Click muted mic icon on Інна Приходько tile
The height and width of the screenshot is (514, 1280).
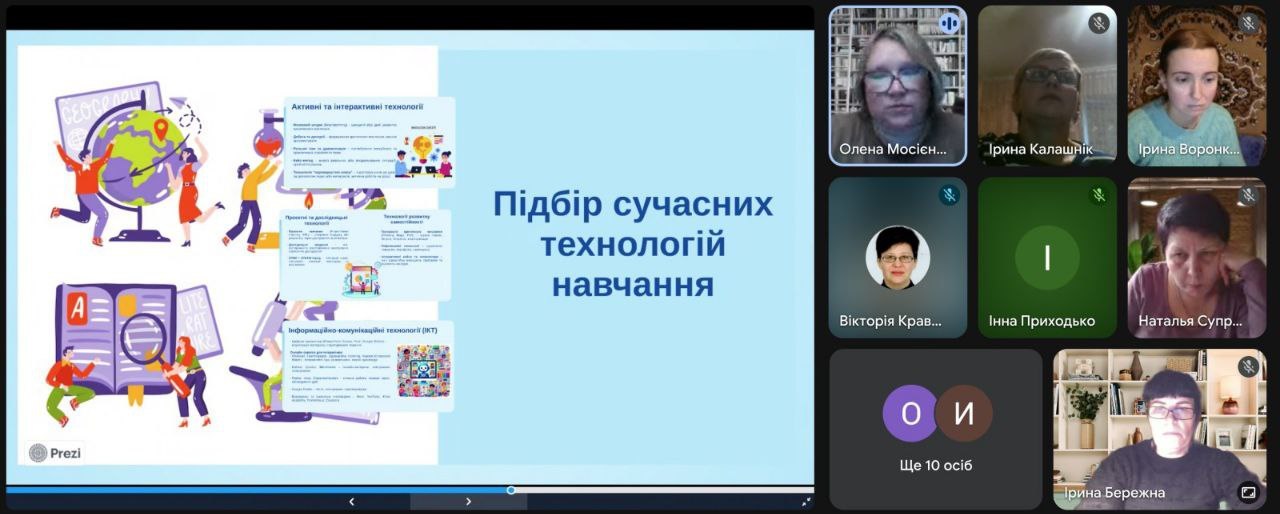[x=1098, y=196]
